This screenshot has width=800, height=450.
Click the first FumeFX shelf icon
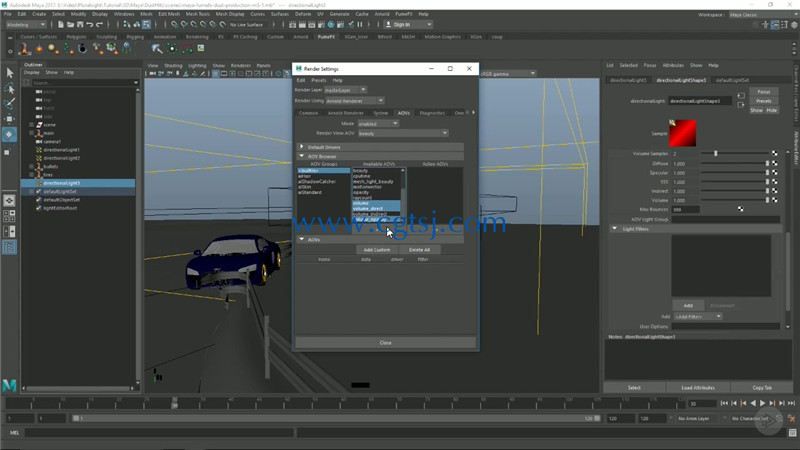click(24, 48)
